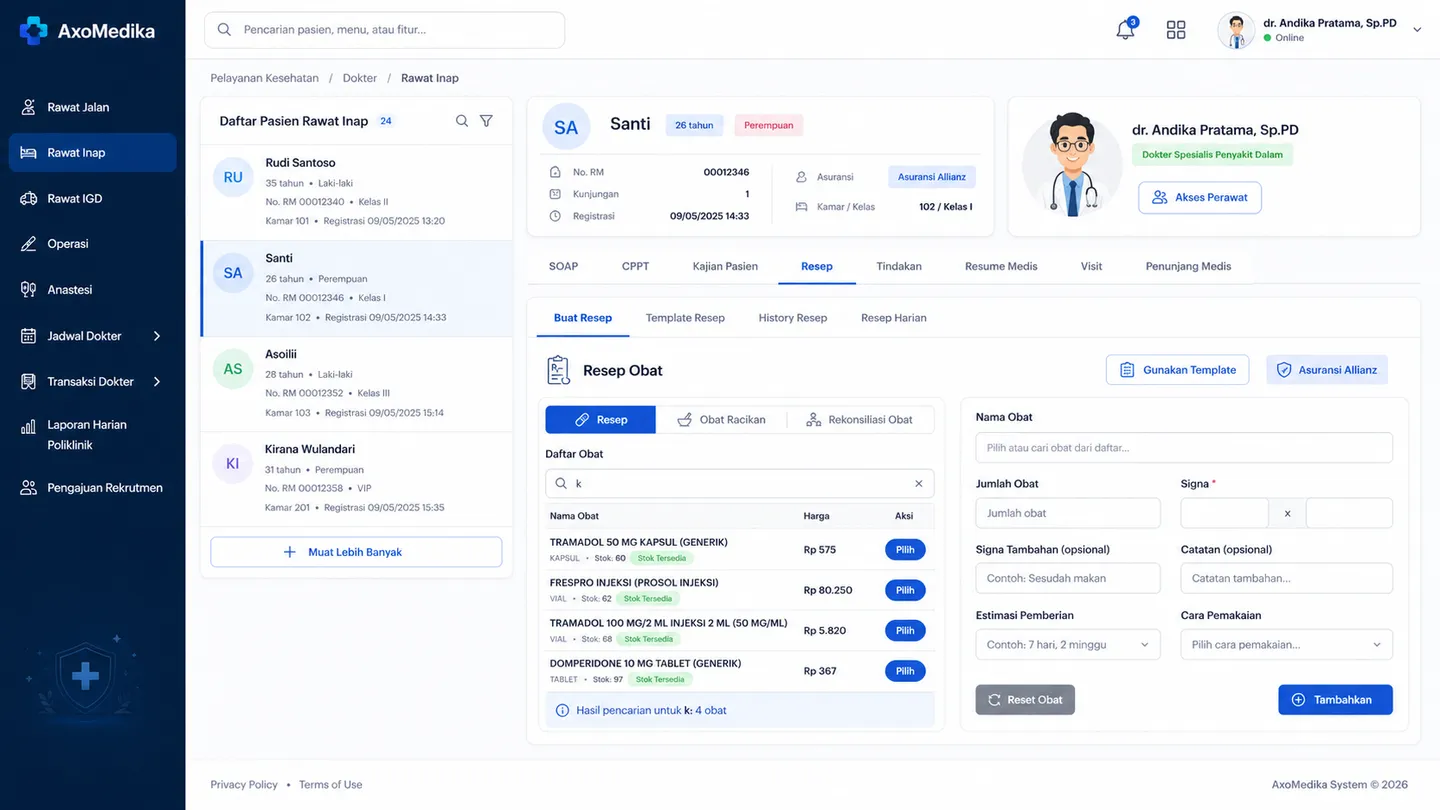Click the AxoMedika logo icon
The width and height of the screenshot is (1440, 810).
pos(34,31)
